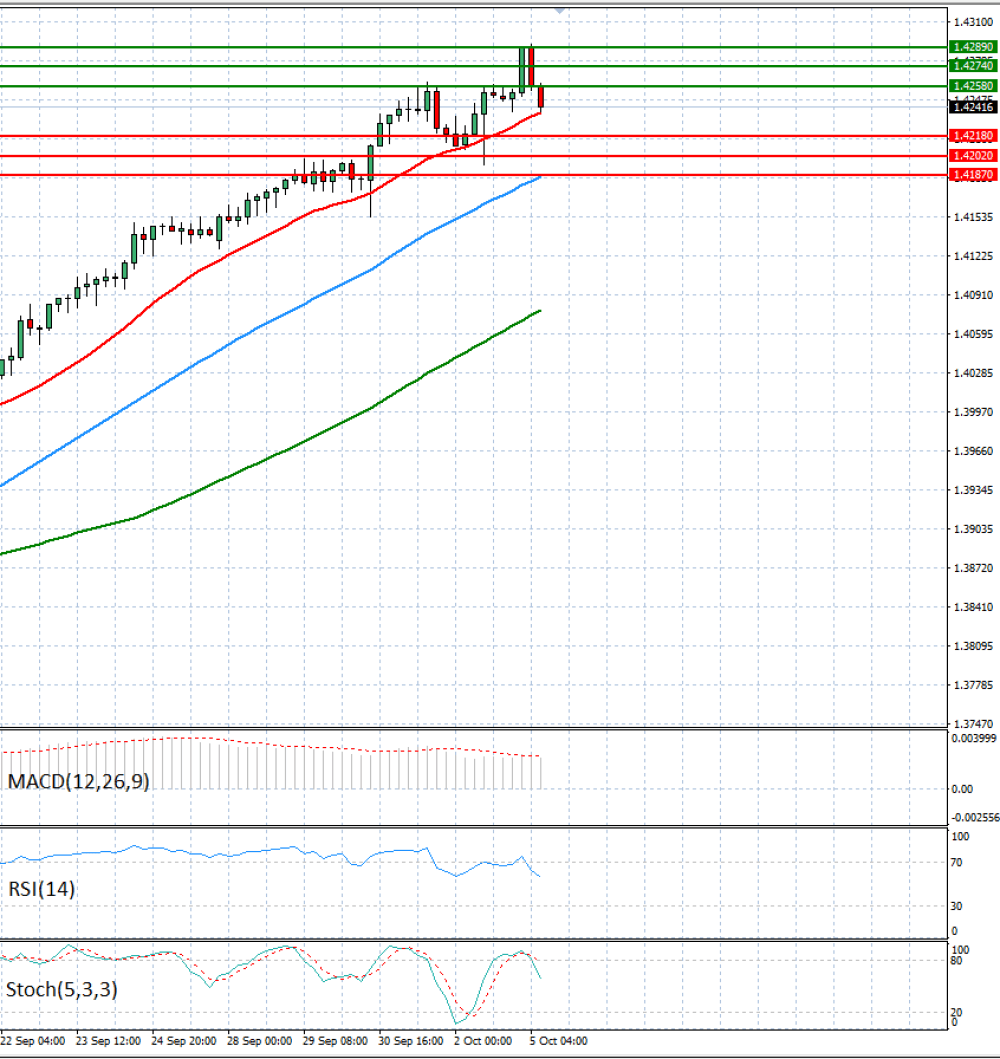The width and height of the screenshot is (1000, 1059).
Task: Click the RSI 70 level scale value
Action: (x=956, y=862)
